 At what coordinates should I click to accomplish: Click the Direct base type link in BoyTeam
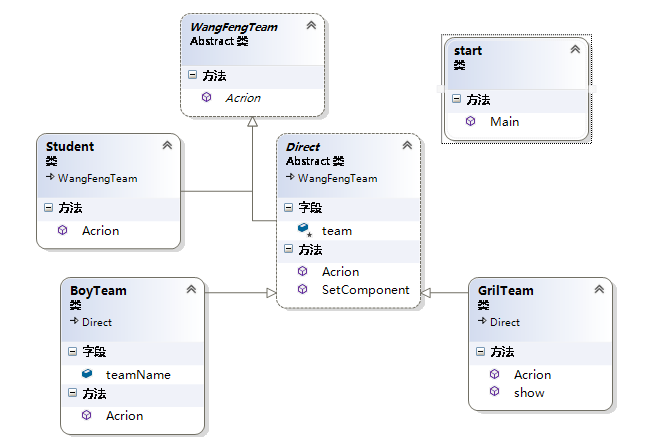click(97, 322)
